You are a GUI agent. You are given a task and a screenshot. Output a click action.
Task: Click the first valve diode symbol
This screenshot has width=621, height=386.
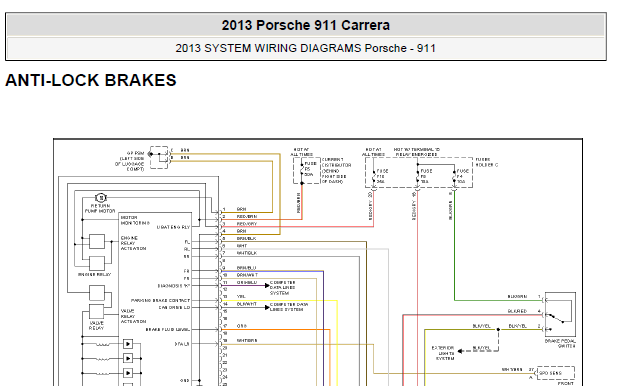point(128,344)
